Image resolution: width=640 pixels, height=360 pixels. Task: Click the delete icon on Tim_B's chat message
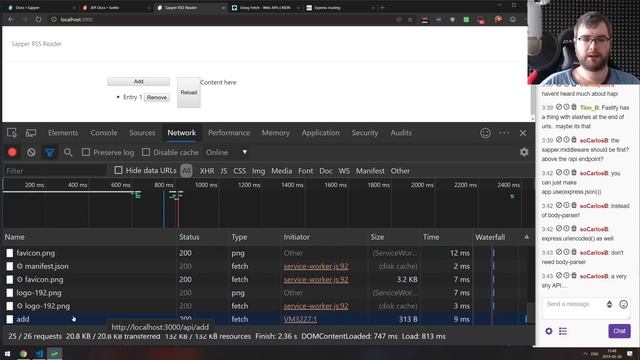574,107
